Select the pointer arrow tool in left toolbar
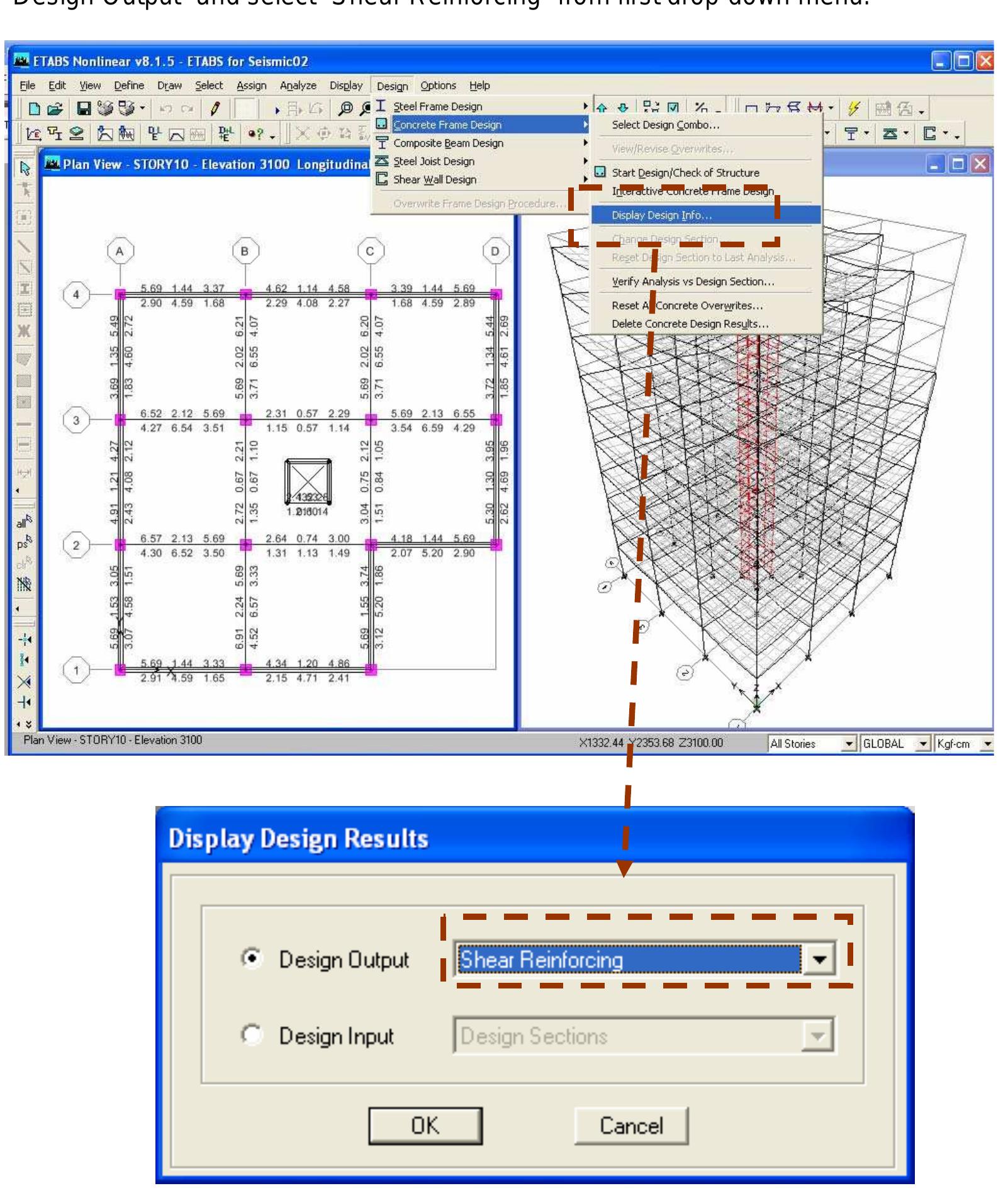1008x1198 pixels. pyautogui.click(x=25, y=168)
